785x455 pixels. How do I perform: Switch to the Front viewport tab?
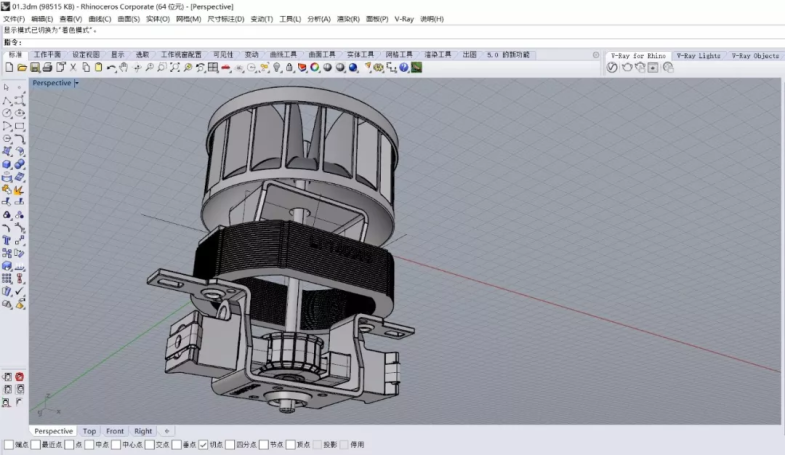115,432
